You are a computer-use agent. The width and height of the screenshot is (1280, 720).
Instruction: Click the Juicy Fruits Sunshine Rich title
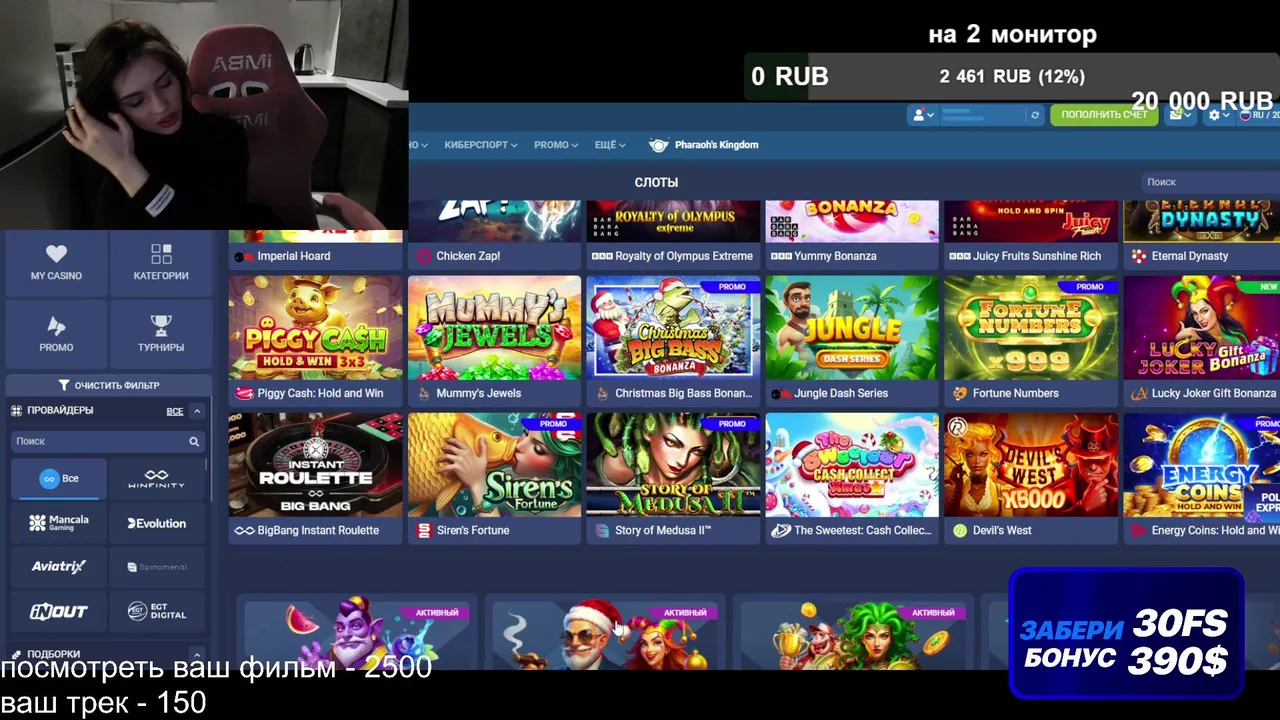1037,256
